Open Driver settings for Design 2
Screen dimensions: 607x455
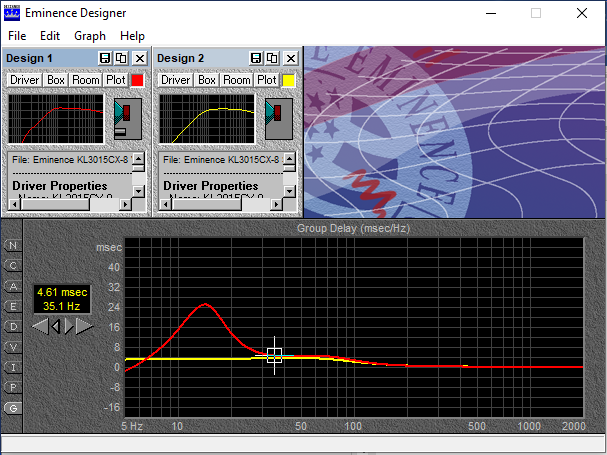(x=176, y=80)
